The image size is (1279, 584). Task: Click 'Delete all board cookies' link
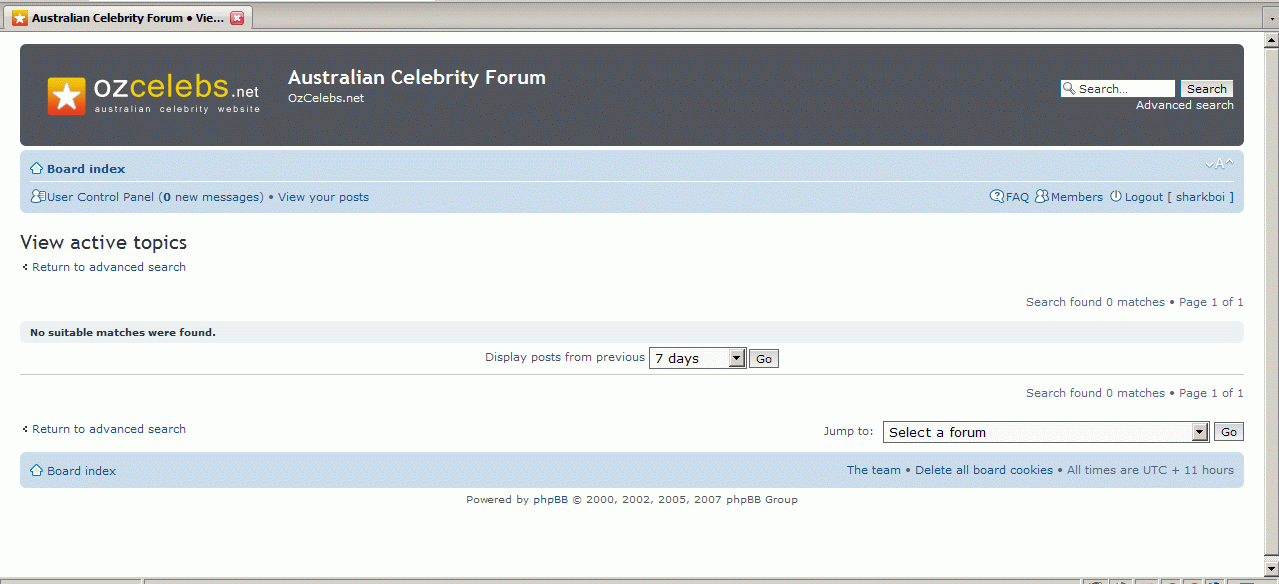coord(983,470)
